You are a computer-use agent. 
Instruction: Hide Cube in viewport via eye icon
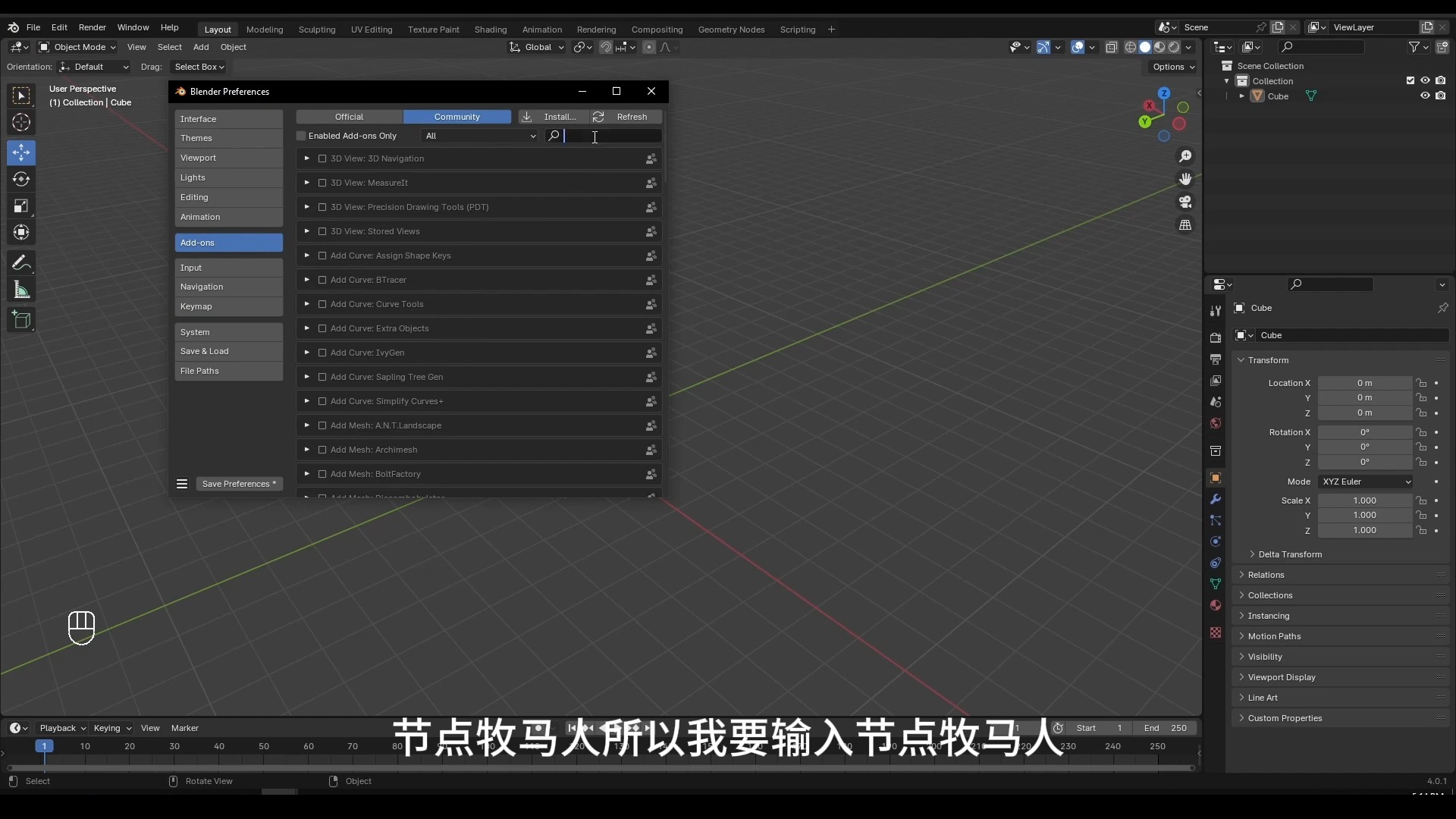[x=1425, y=96]
